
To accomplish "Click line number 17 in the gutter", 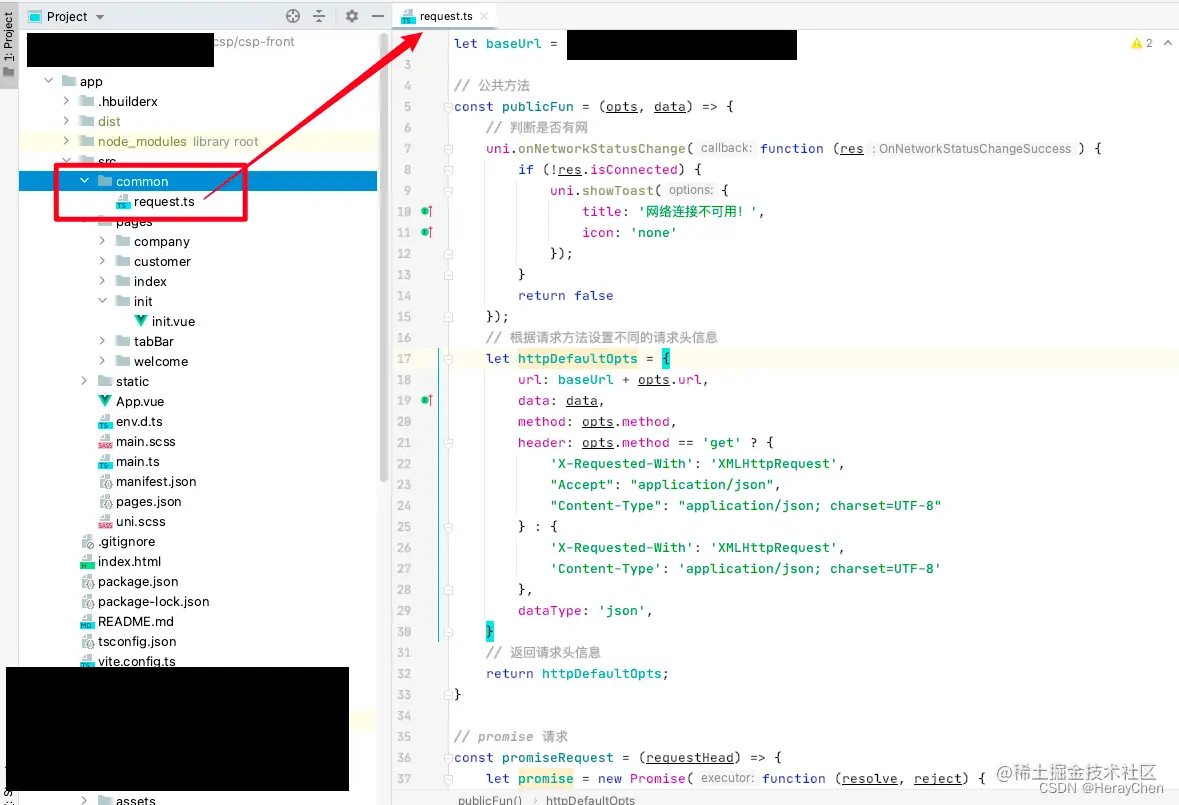I will point(404,359).
